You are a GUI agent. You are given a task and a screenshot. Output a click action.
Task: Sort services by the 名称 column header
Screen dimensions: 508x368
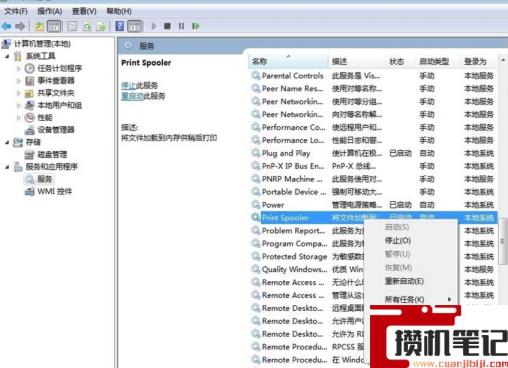point(289,61)
